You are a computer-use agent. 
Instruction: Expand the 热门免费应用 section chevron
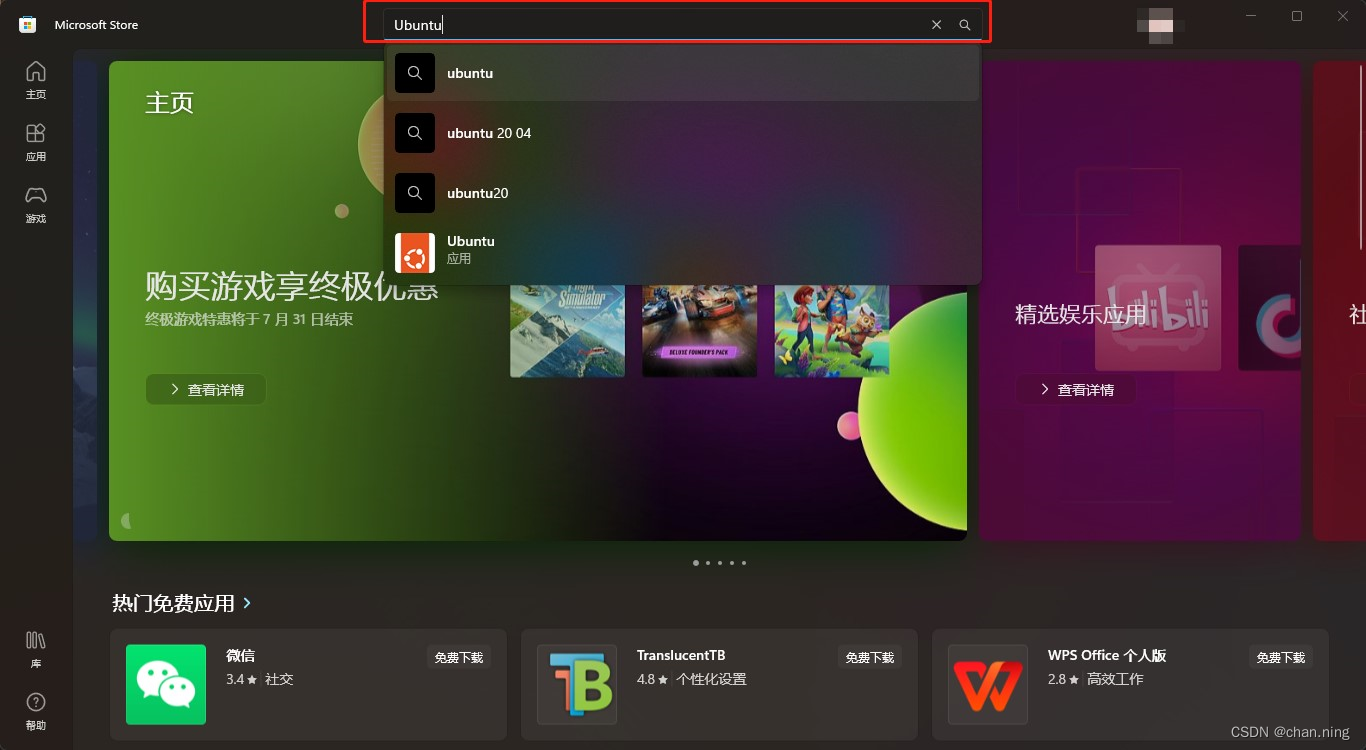coord(247,603)
